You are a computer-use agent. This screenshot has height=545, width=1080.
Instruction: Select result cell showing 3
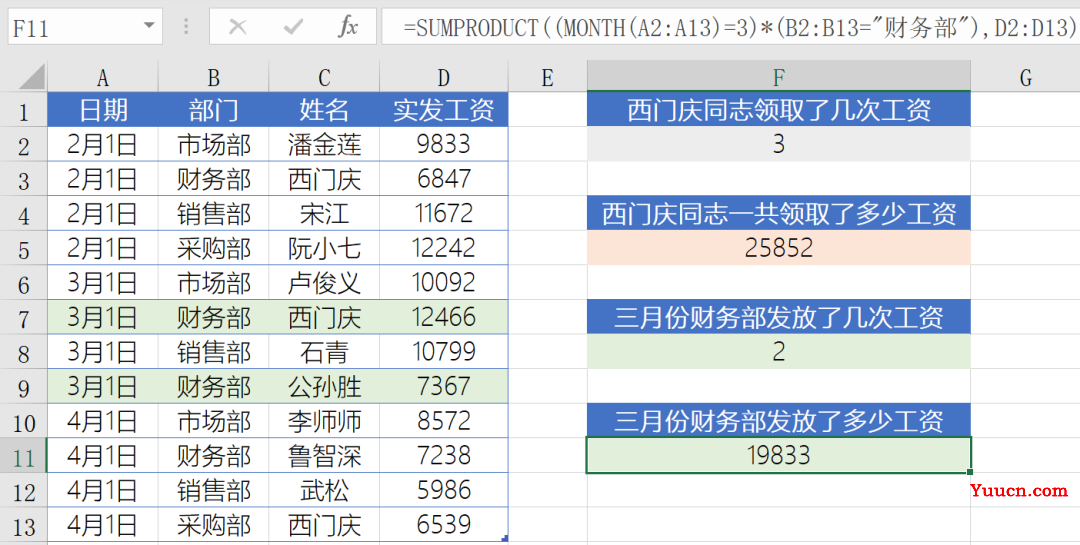tap(779, 144)
